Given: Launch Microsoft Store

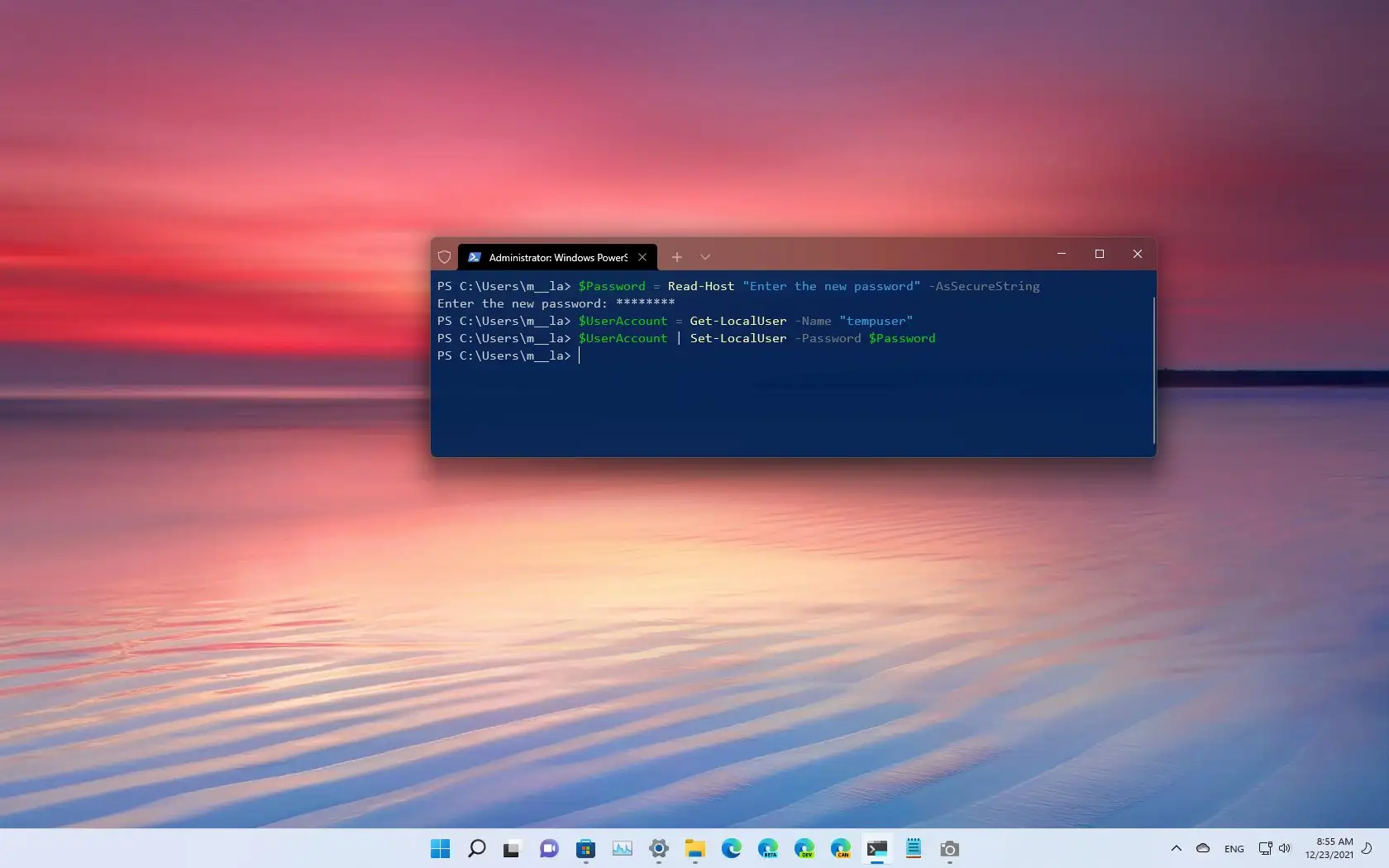Looking at the screenshot, I should coord(585,849).
